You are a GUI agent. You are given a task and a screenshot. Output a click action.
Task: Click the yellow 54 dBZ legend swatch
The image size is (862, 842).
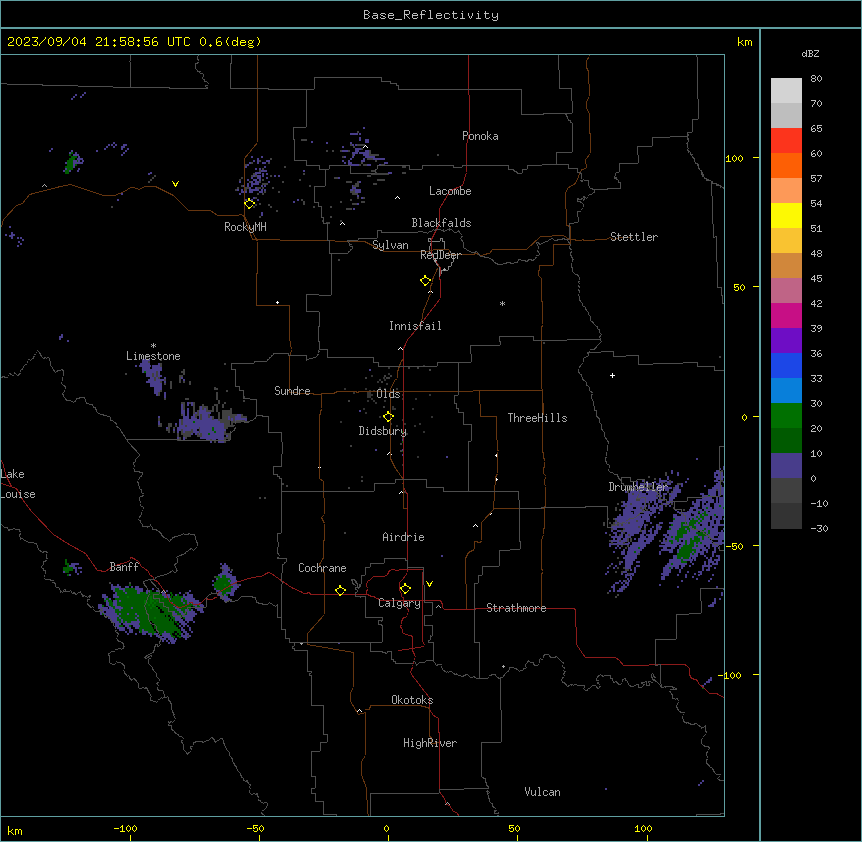pyautogui.click(x=786, y=215)
